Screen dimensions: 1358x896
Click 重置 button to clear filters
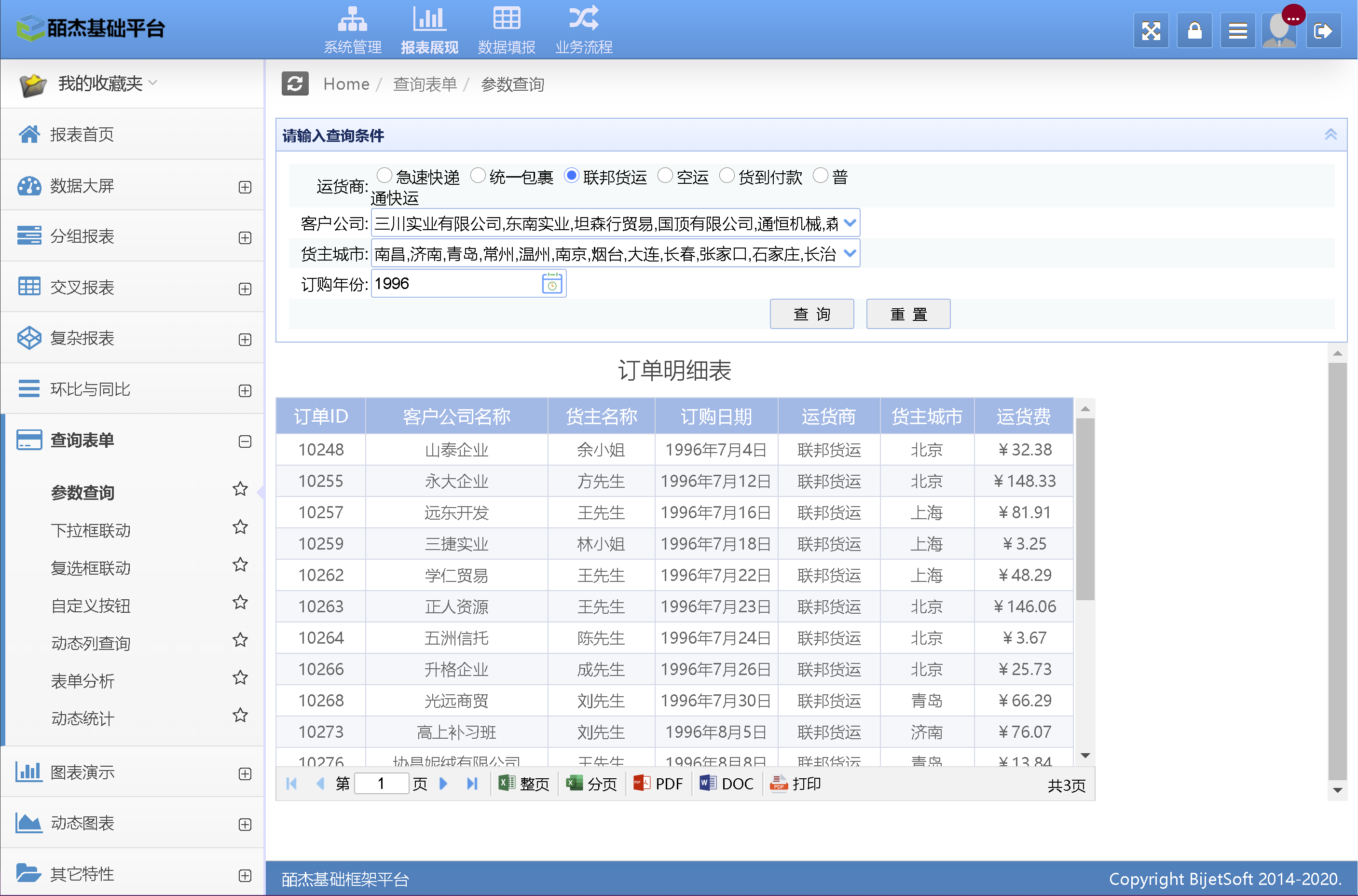907,314
